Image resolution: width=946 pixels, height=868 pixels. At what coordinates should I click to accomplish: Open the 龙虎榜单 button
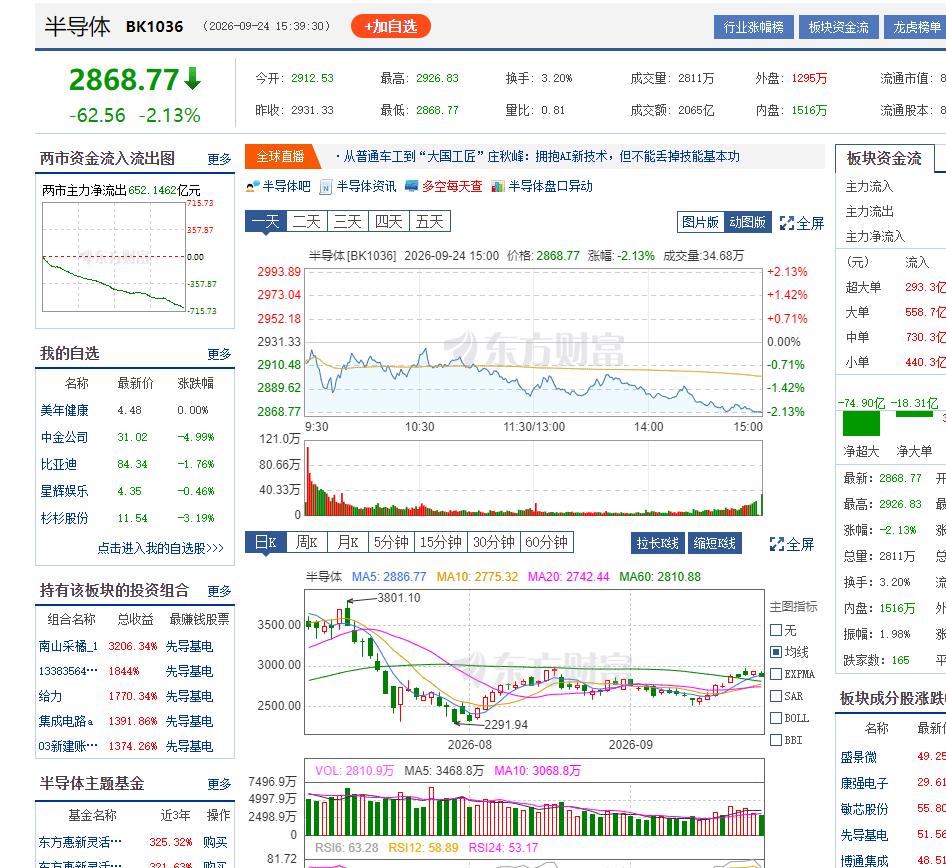click(916, 27)
